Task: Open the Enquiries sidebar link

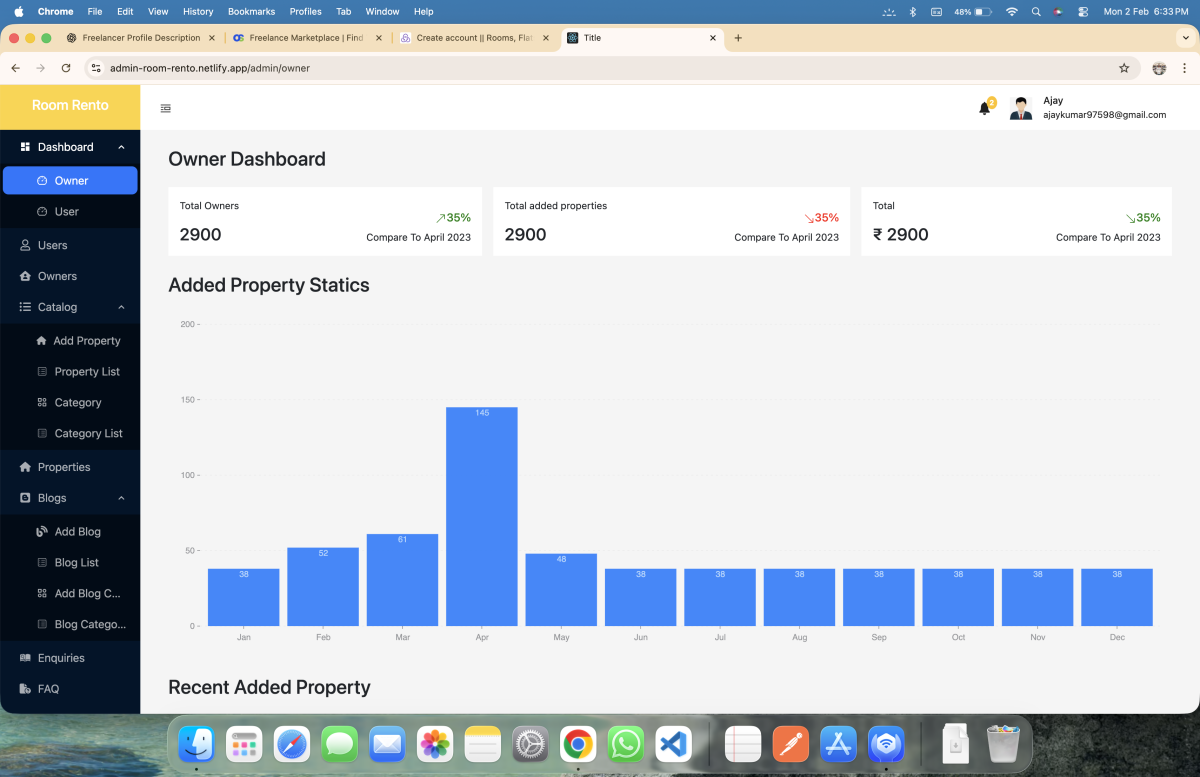Action: [x=61, y=658]
